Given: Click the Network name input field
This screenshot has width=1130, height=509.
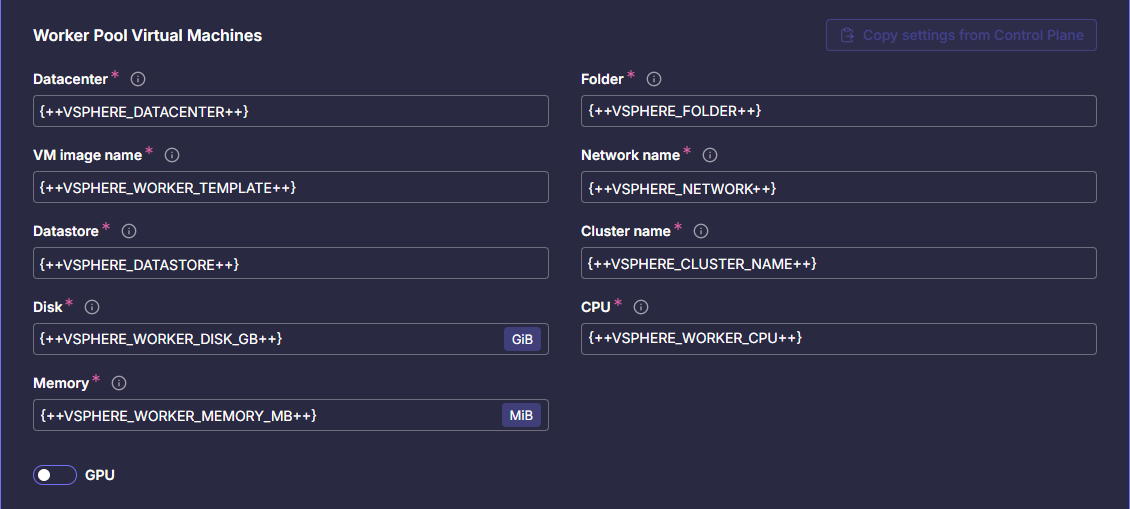Looking at the screenshot, I should tap(838, 187).
